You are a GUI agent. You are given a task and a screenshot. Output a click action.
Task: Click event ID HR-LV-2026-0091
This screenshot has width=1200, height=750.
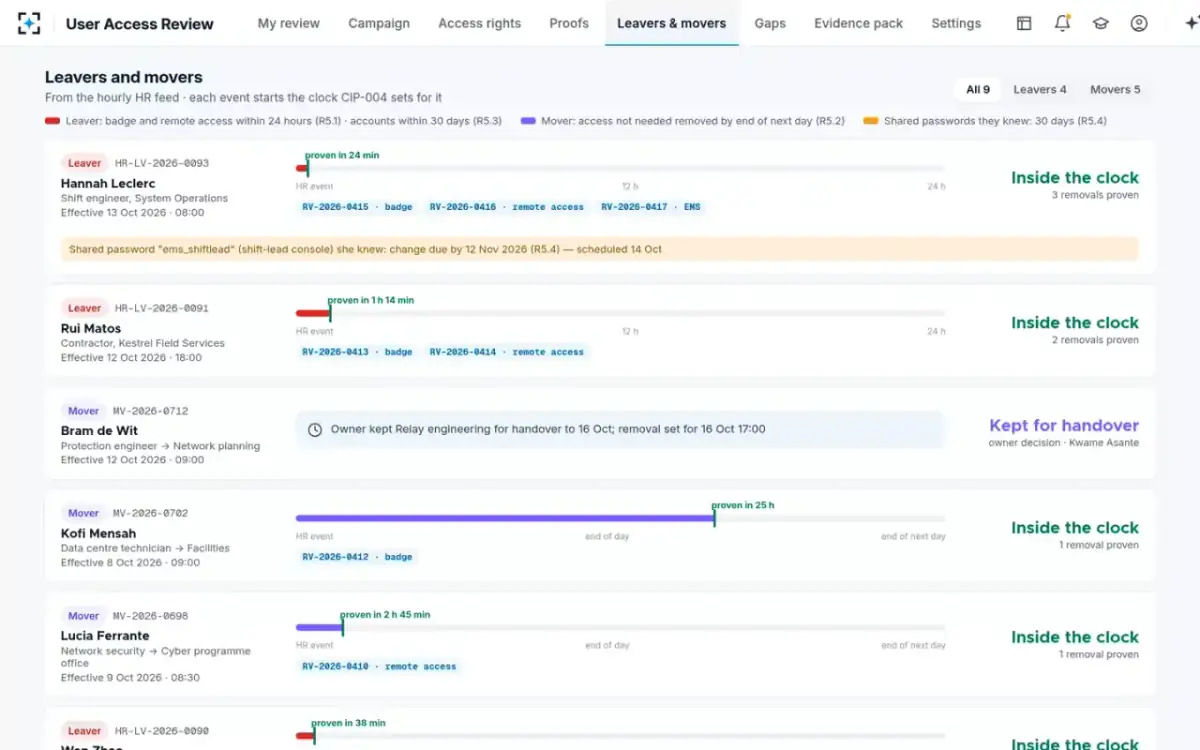162,308
